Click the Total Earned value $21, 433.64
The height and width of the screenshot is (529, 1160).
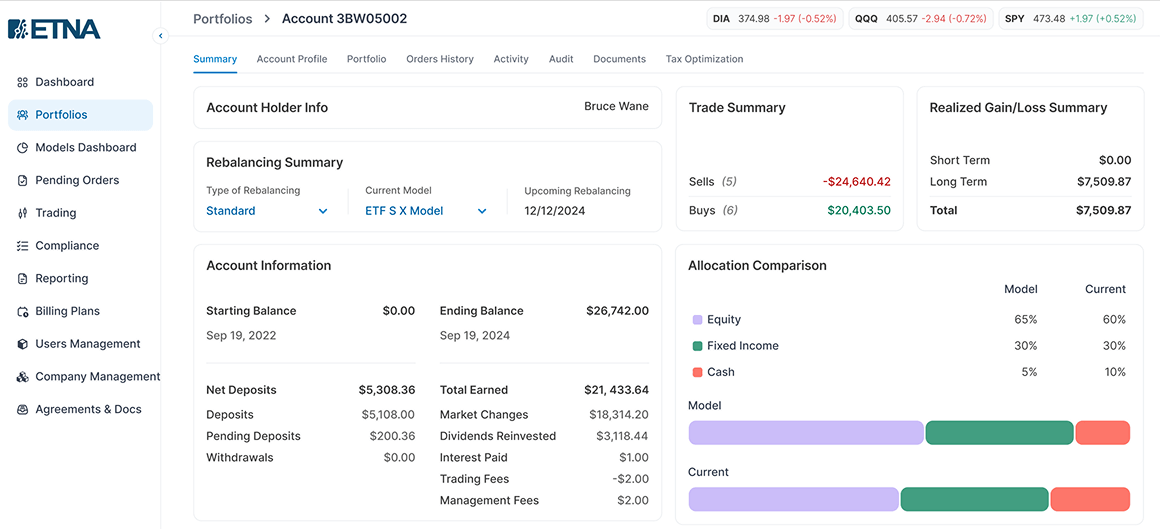pos(616,390)
